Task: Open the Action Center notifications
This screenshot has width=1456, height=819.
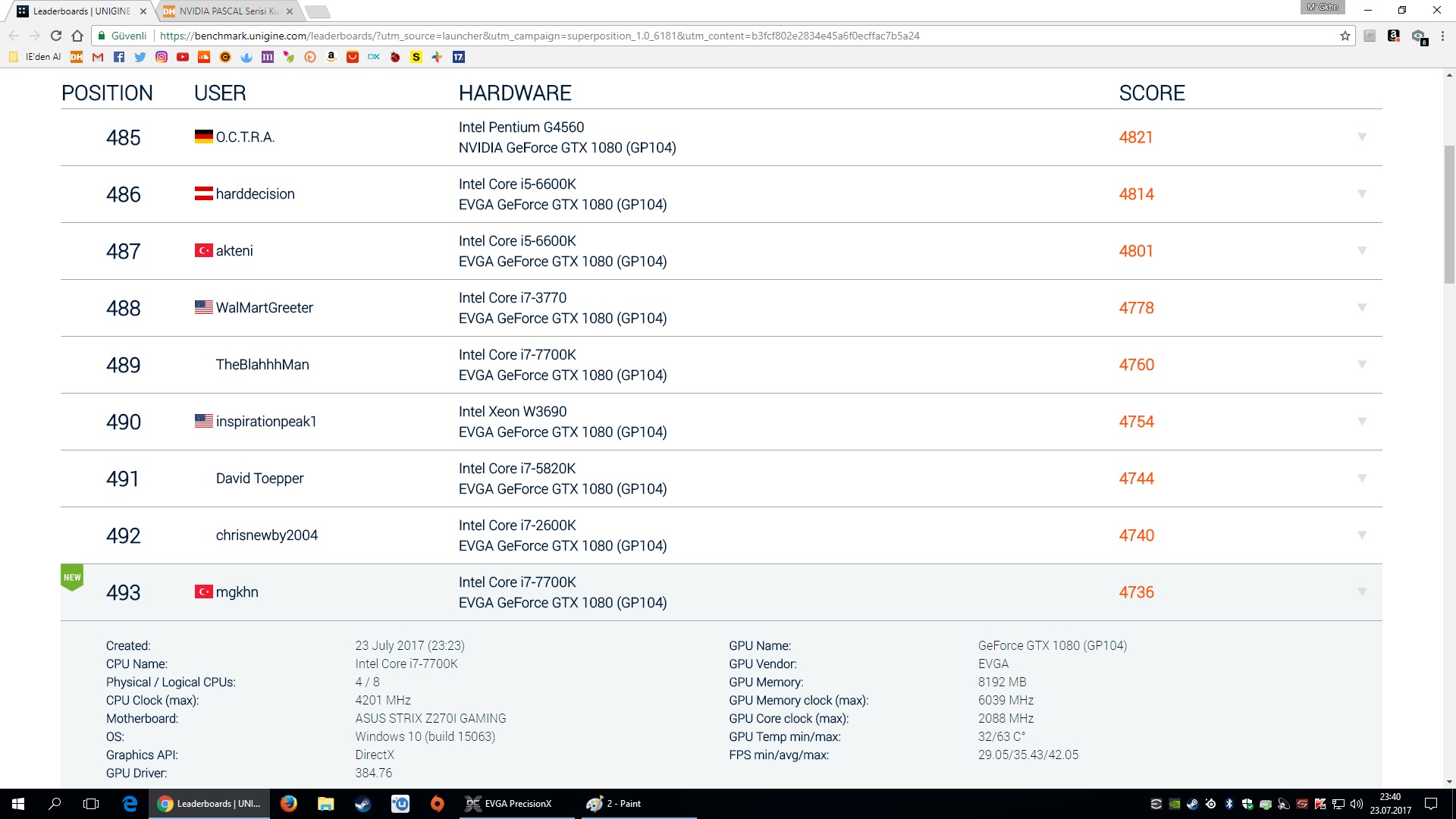Action: (x=1431, y=804)
